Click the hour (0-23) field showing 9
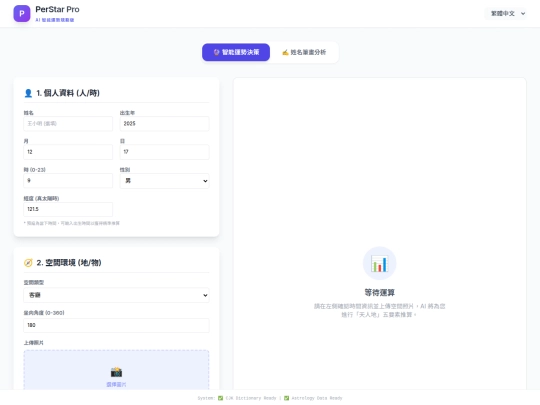Image resolution: width=540 pixels, height=405 pixels. [68, 180]
